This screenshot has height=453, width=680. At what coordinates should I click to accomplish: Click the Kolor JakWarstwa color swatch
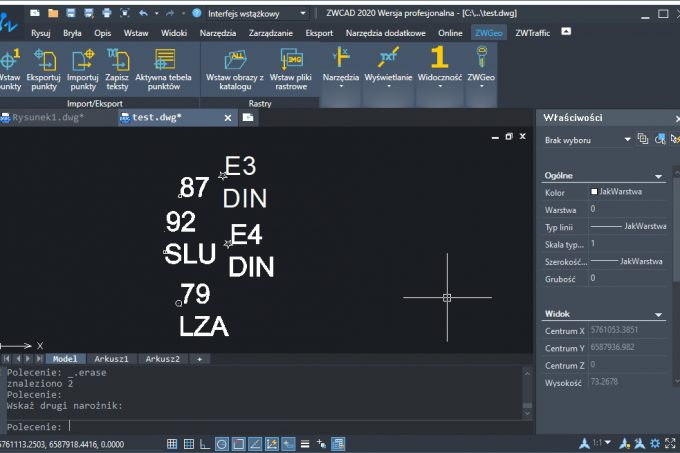[x=594, y=192]
